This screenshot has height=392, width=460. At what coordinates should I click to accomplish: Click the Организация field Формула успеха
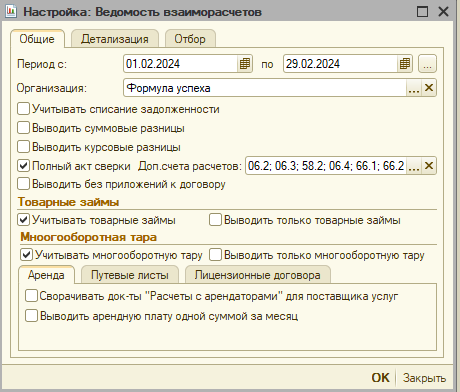pyautogui.click(x=265, y=88)
